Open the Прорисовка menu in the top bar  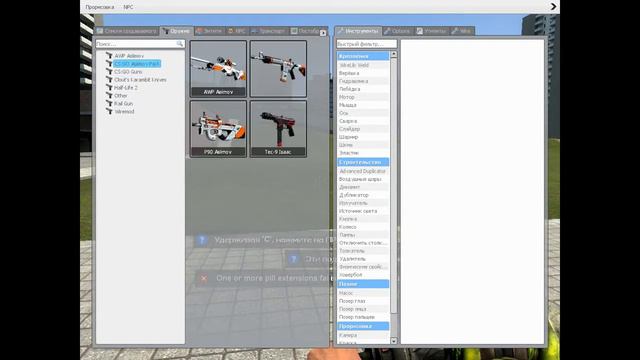pos(100,7)
